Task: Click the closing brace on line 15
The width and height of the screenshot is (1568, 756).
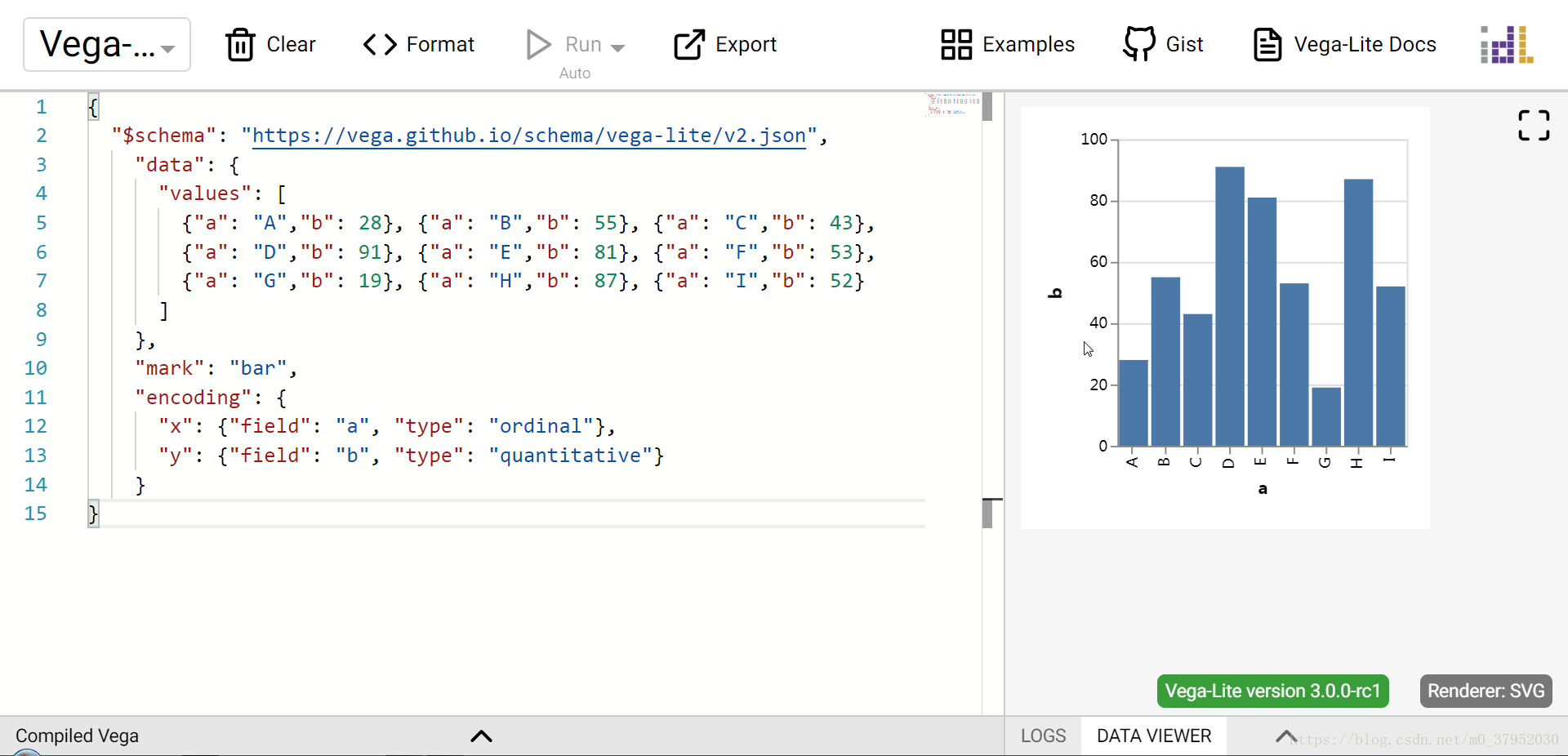Action: tap(93, 514)
